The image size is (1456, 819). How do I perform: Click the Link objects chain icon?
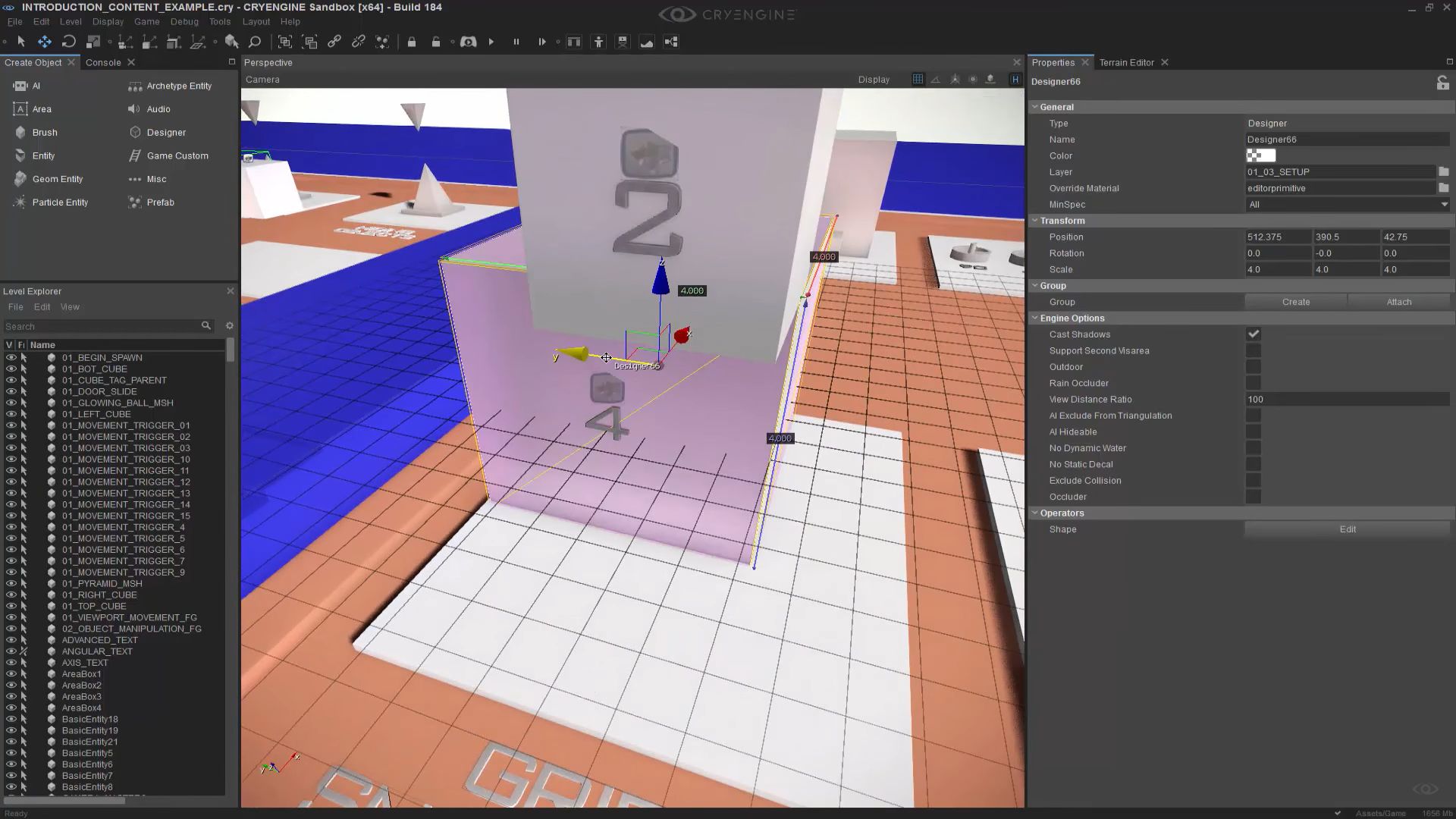pyautogui.click(x=334, y=42)
